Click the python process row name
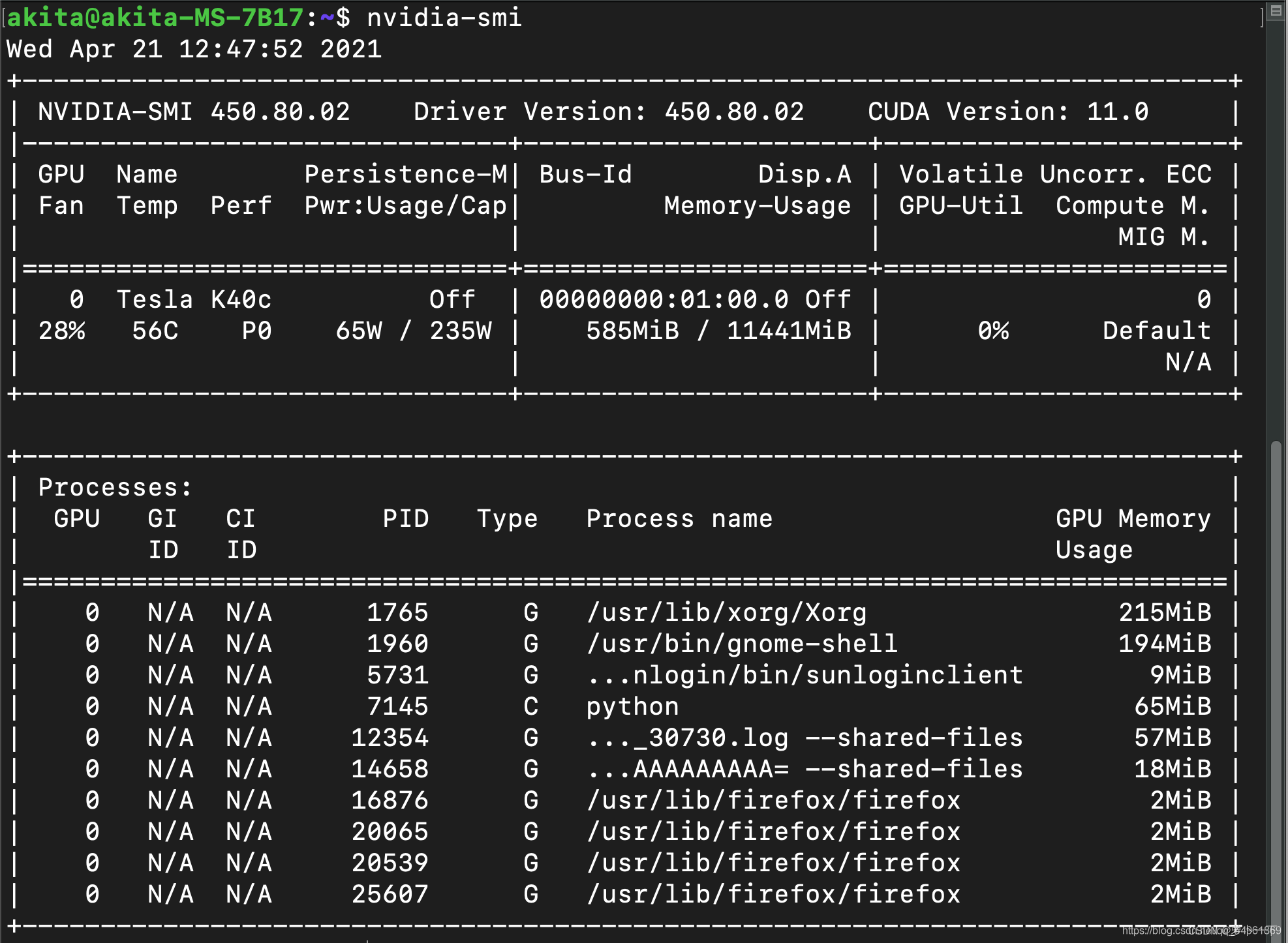The height and width of the screenshot is (943, 1288). point(632,706)
